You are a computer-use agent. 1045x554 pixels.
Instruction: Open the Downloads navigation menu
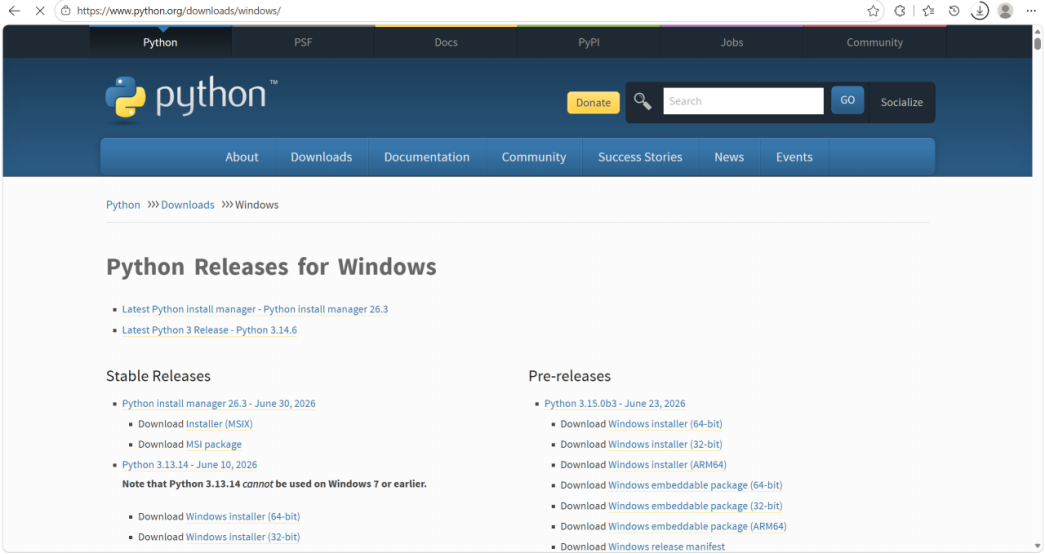click(x=321, y=157)
